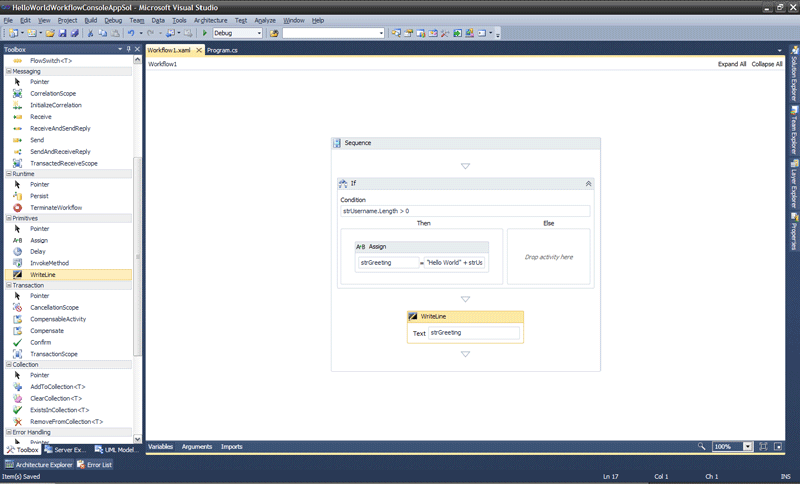The width and height of the screenshot is (800, 484).
Task: Open the Solution Explorer side tab
Action: 794,73
